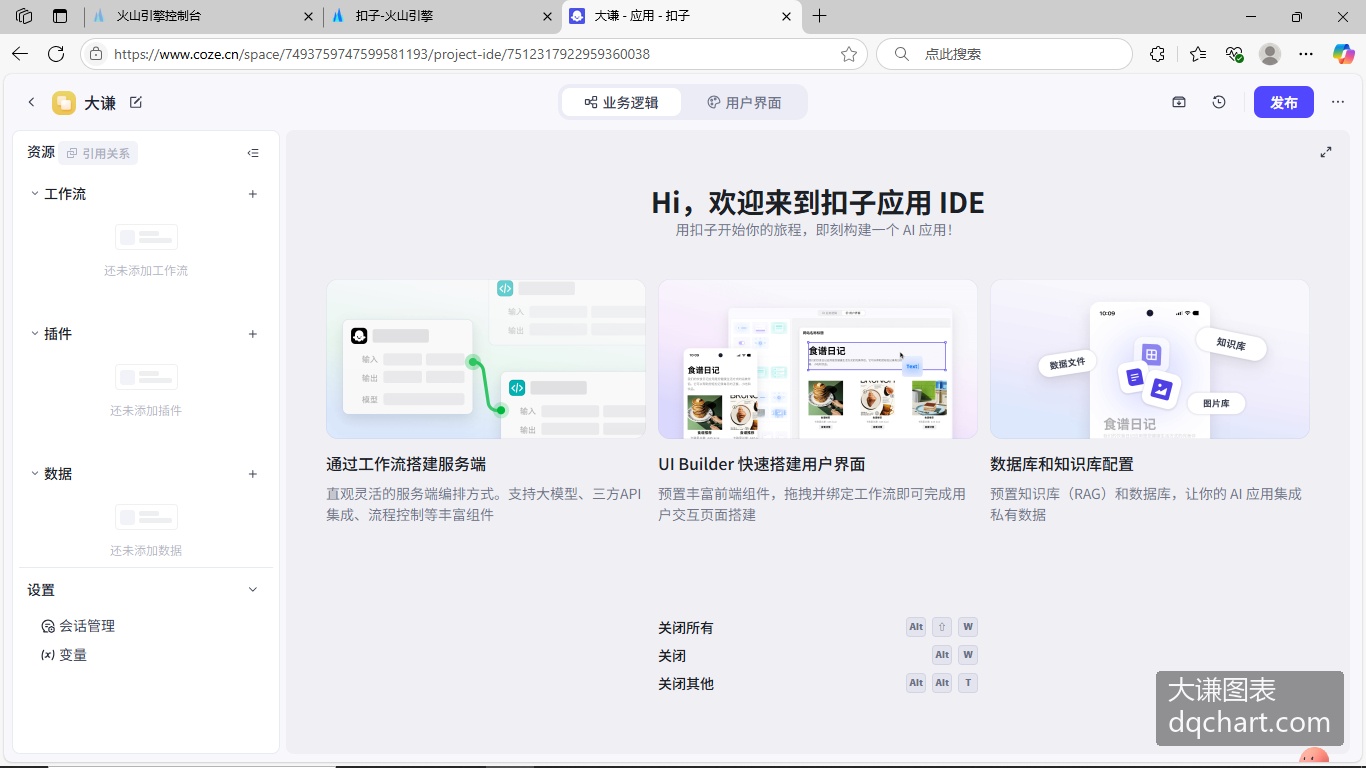Click the 数据库和知识库配置 card image
1366x768 pixels.
click(x=1150, y=359)
